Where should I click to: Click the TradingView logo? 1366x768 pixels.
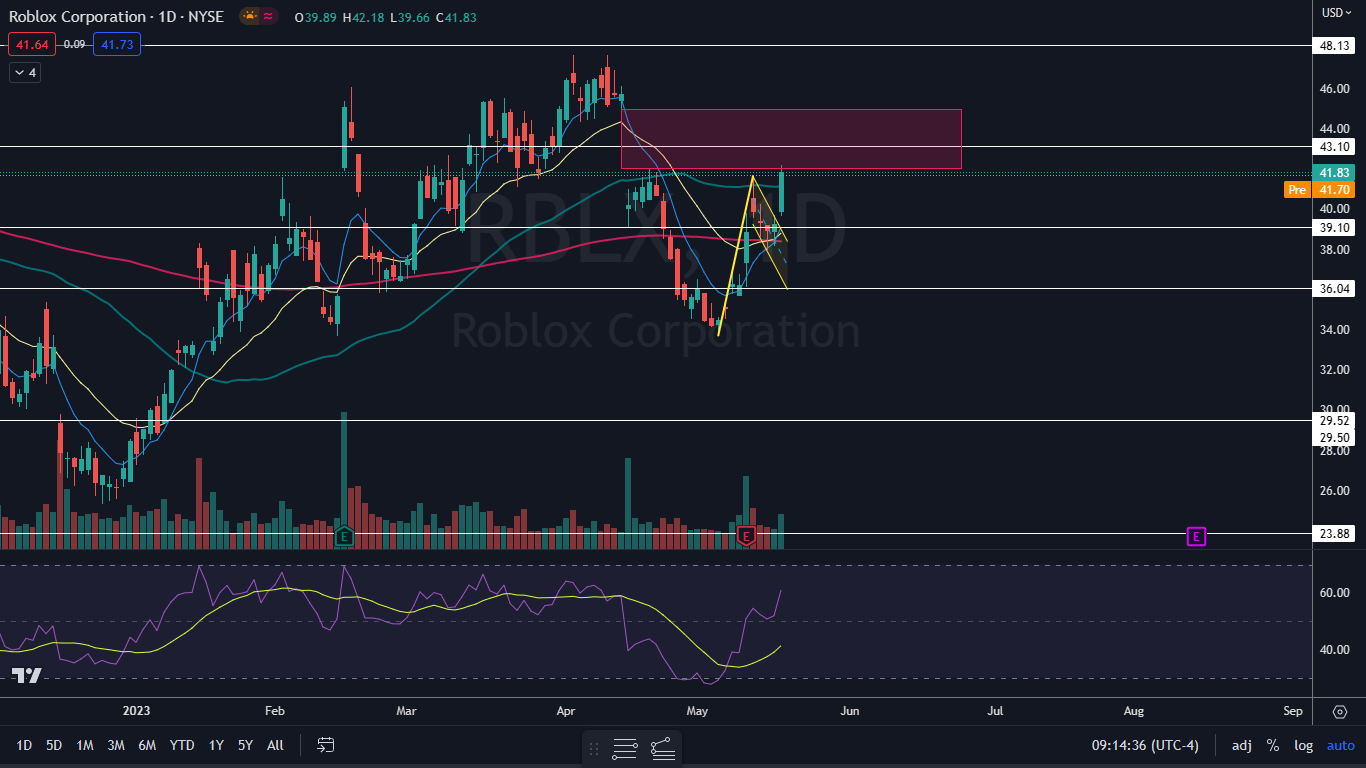27,676
